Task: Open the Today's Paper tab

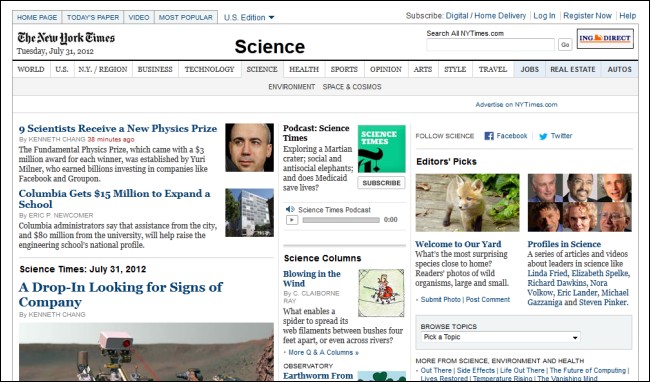Action: [x=93, y=17]
